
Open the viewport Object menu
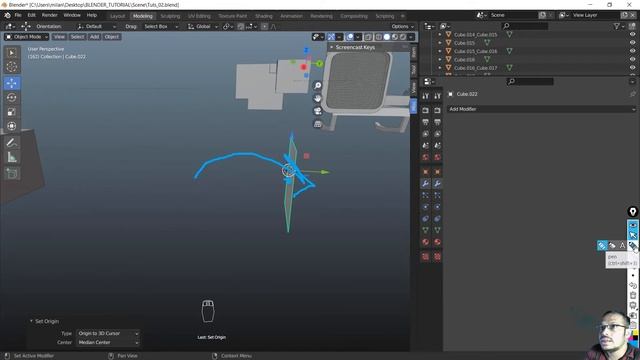[111, 37]
